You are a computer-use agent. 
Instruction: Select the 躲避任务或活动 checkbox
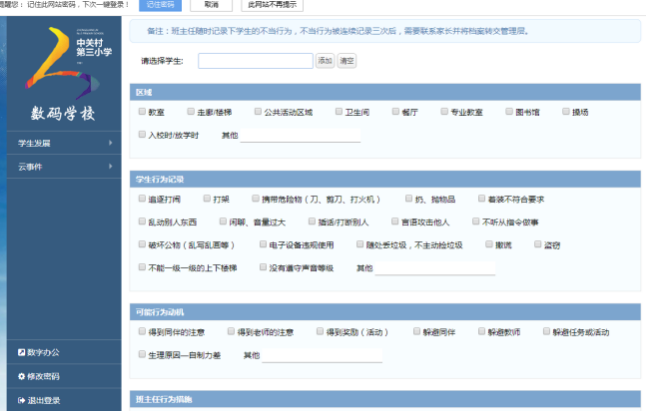point(546,331)
